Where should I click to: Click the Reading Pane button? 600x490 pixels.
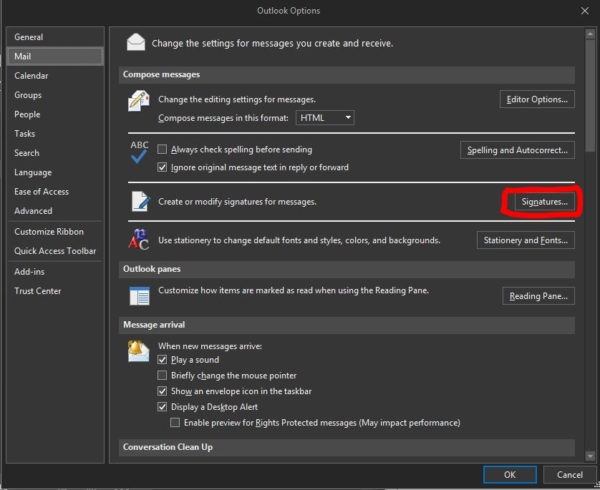click(538, 296)
